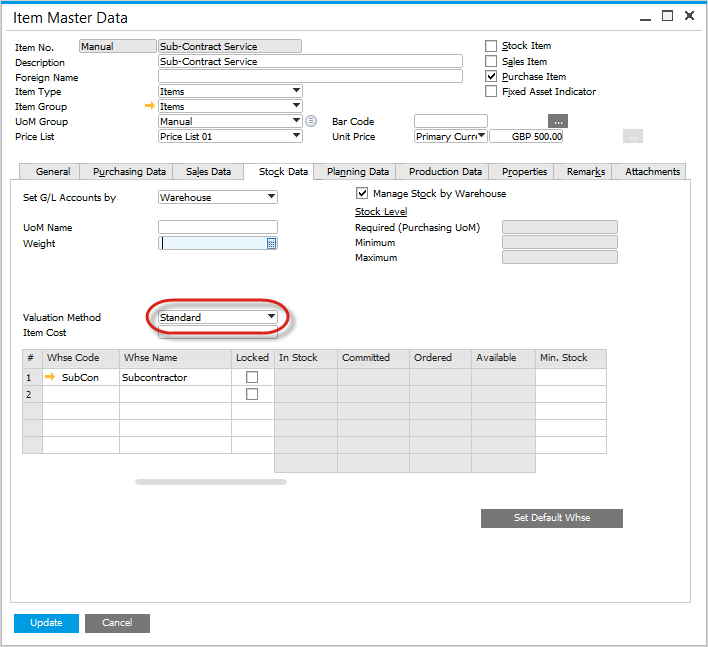Open the calculator icon in Weight field
Screen dimensions: 708x647
271,243
